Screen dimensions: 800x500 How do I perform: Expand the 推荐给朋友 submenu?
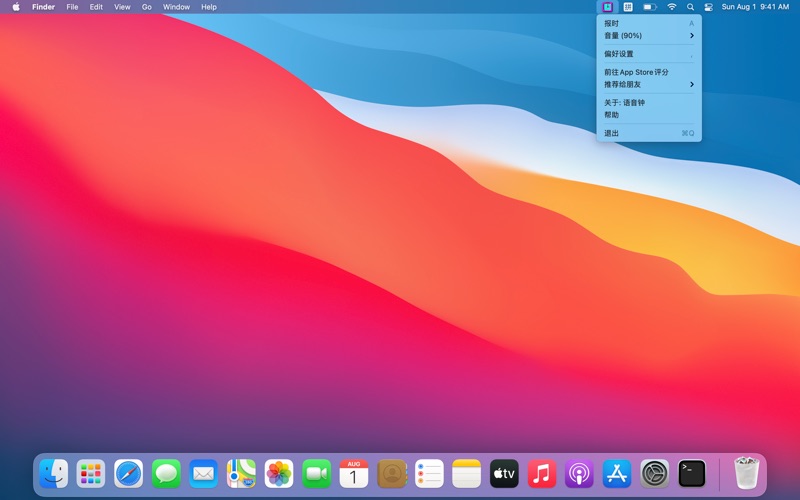tap(648, 85)
